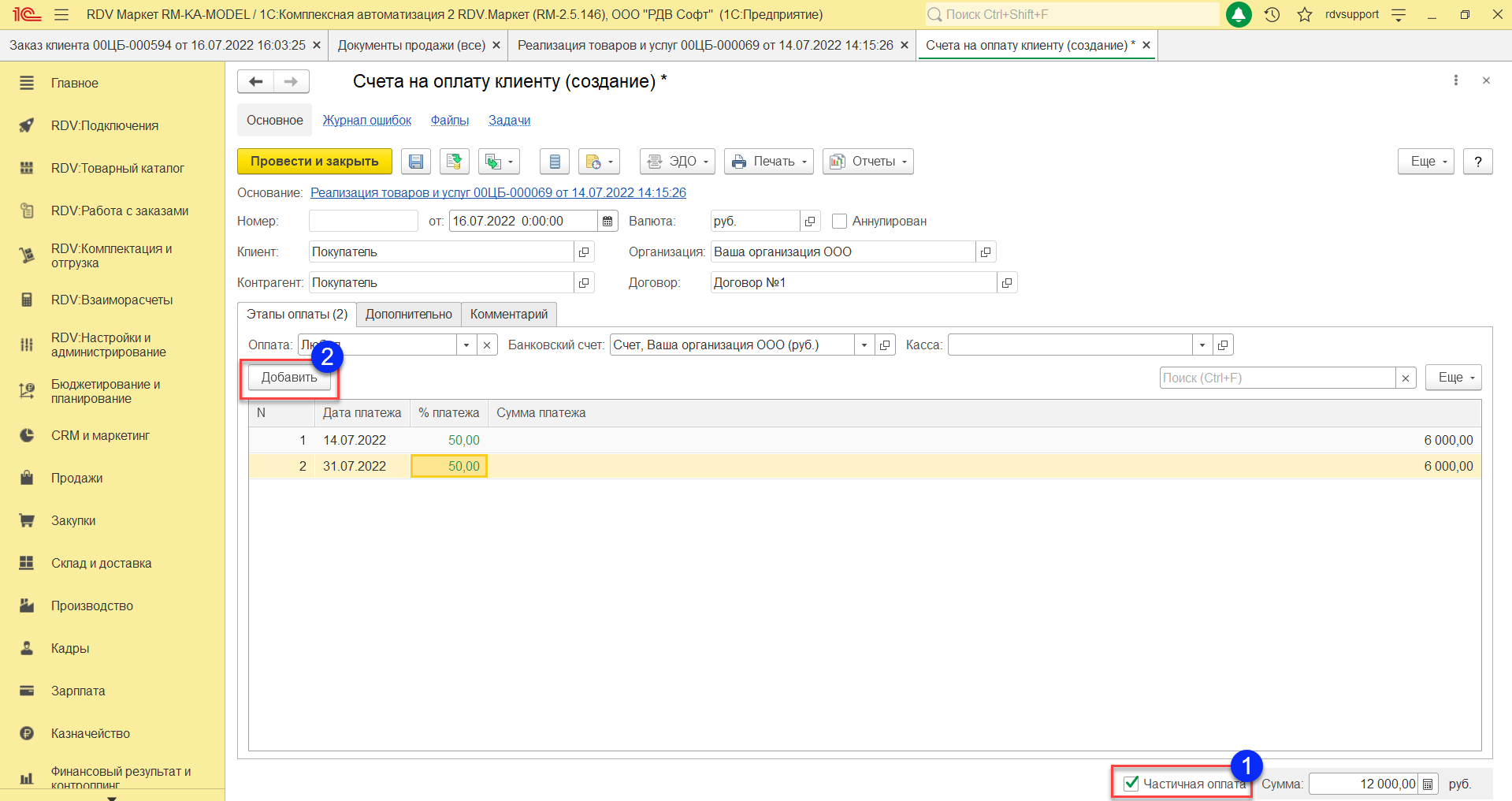Open the Комментарий tab
This screenshot has width=1512, height=801.
pyautogui.click(x=508, y=315)
